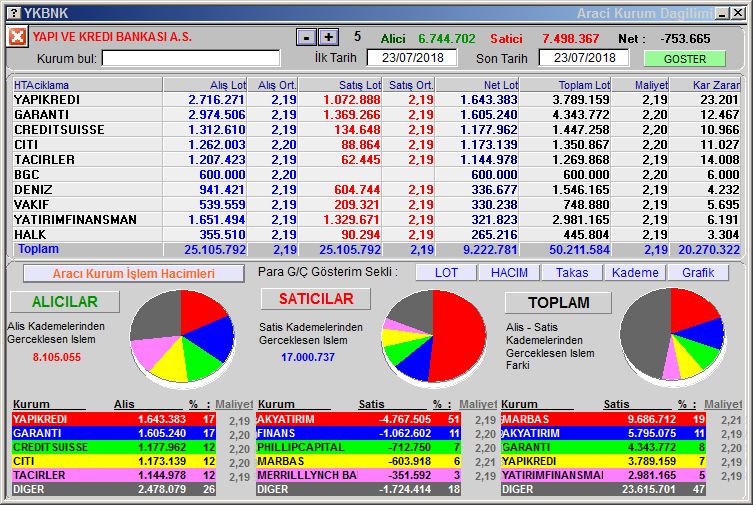The height and width of the screenshot is (505, 753).
Task: Open the Kademe view
Action: [635, 273]
